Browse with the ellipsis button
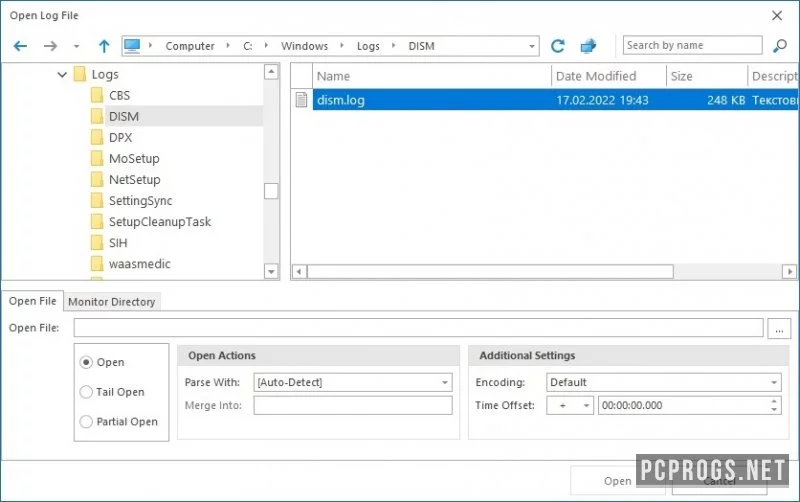 click(x=779, y=328)
